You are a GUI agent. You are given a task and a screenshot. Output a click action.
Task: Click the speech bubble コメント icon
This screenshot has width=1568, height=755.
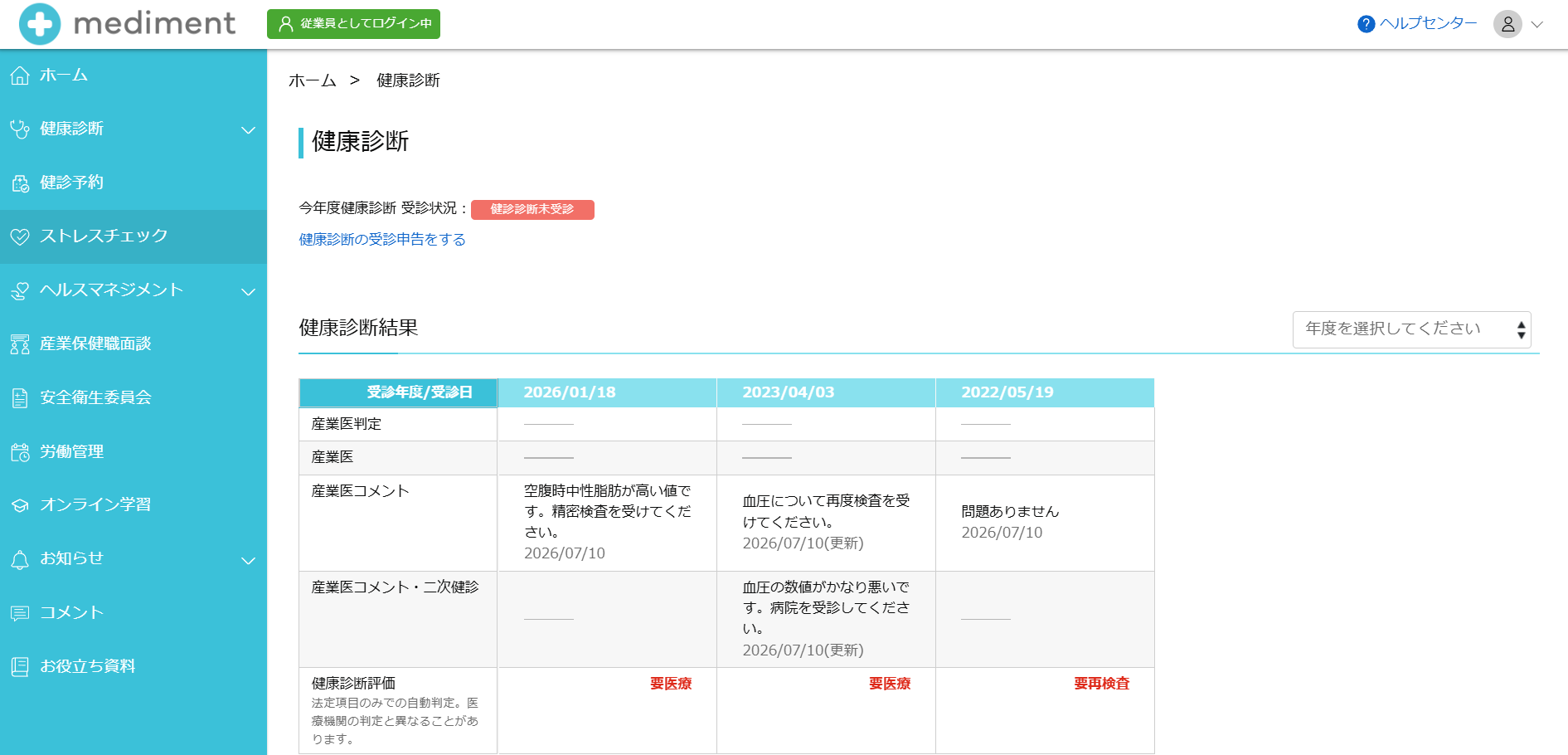[x=20, y=613]
